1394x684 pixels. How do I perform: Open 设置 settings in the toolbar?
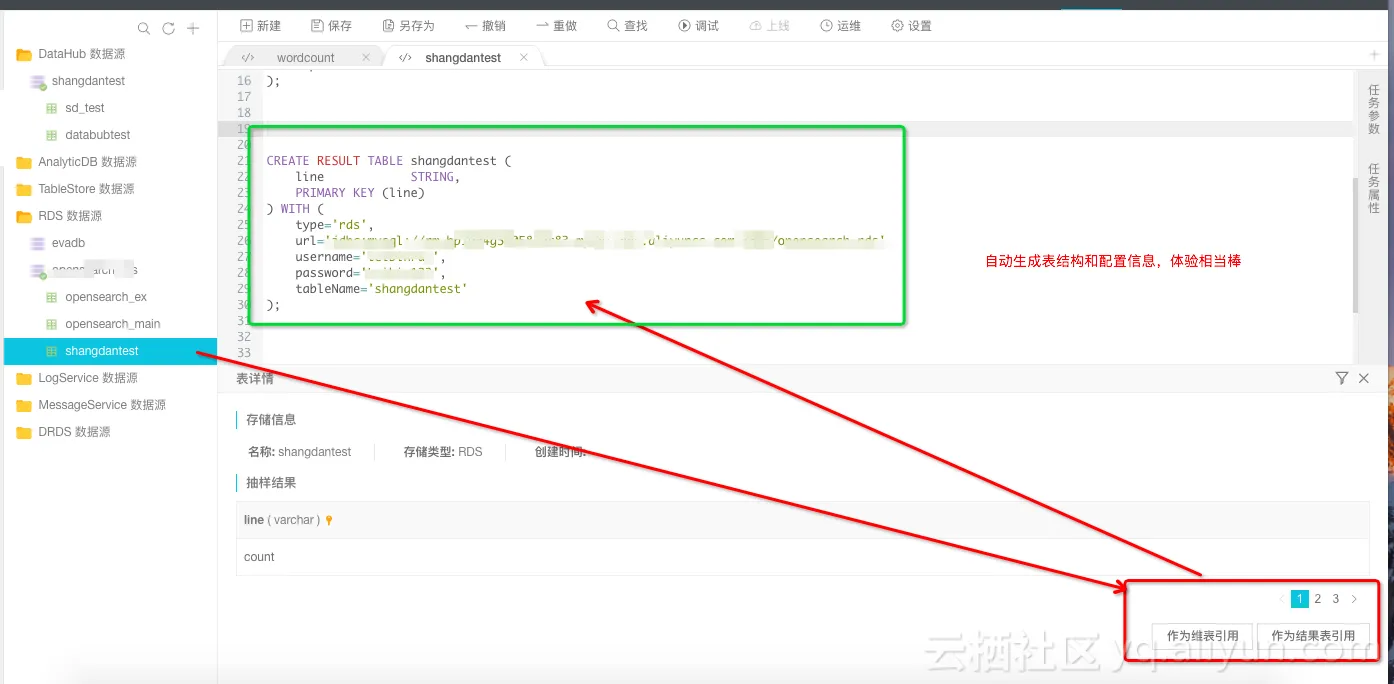click(x=911, y=26)
